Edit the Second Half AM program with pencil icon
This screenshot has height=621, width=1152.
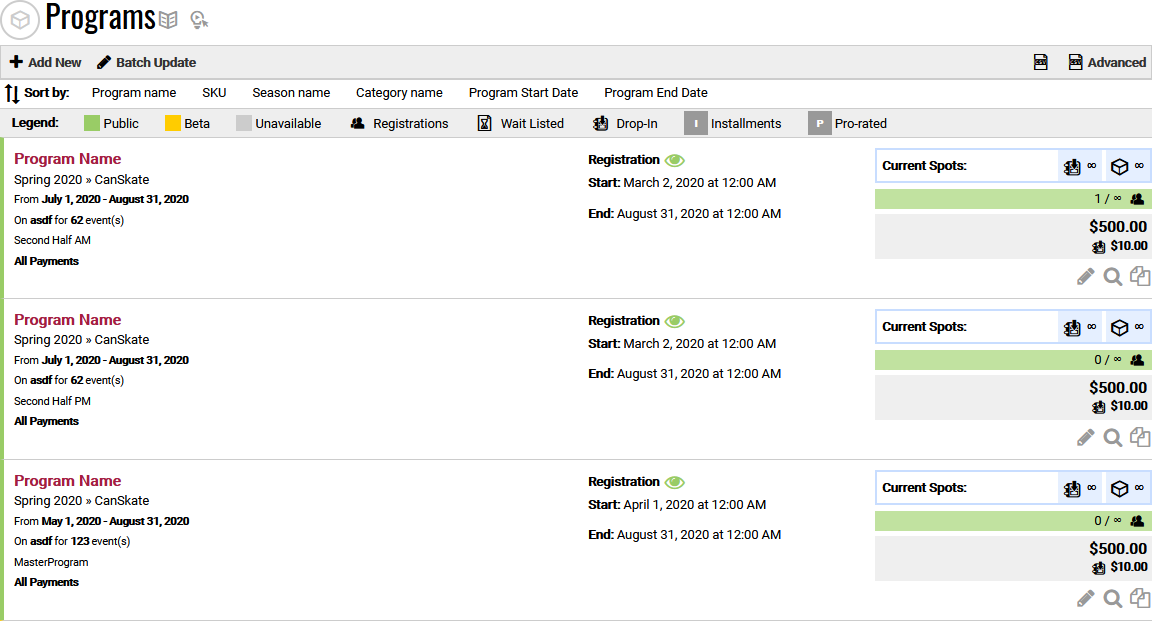tap(1085, 276)
